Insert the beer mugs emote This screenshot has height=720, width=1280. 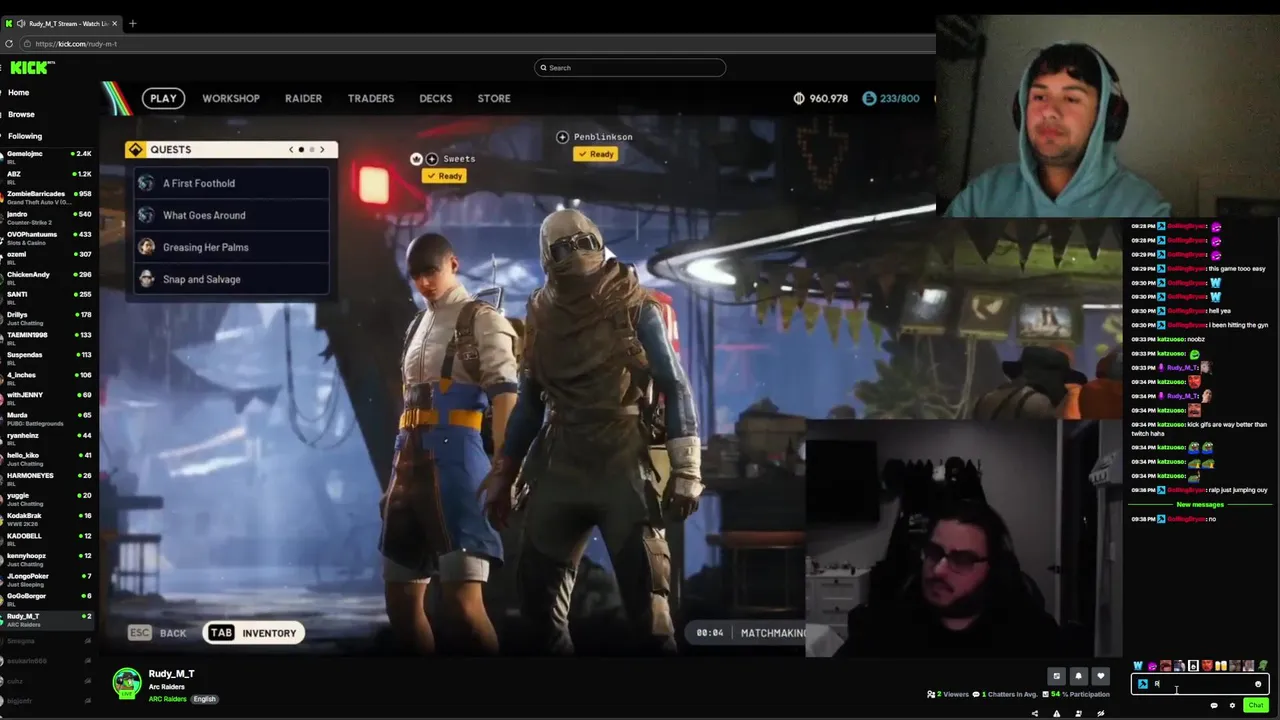[x=1220, y=666]
